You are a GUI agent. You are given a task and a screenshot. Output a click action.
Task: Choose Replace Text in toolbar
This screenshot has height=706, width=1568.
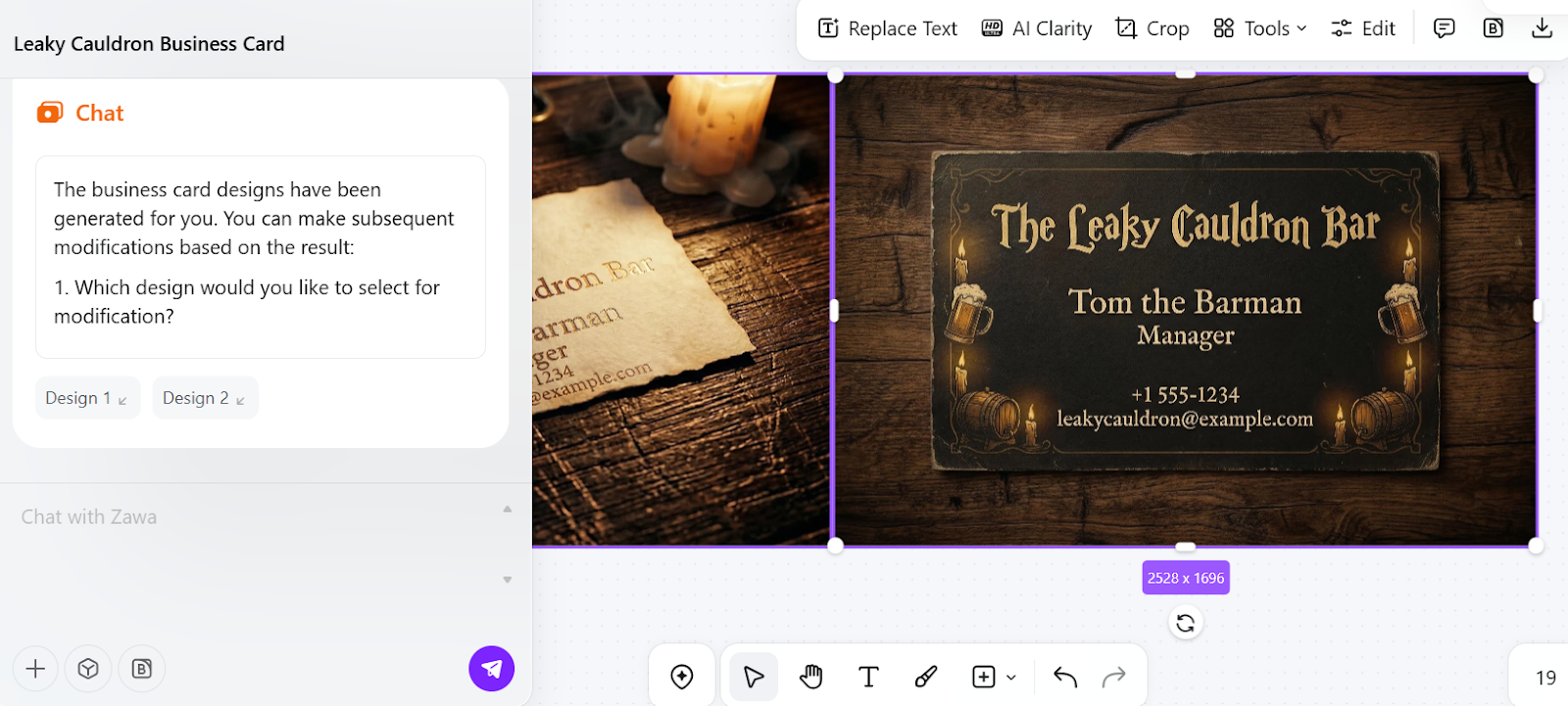click(x=887, y=28)
